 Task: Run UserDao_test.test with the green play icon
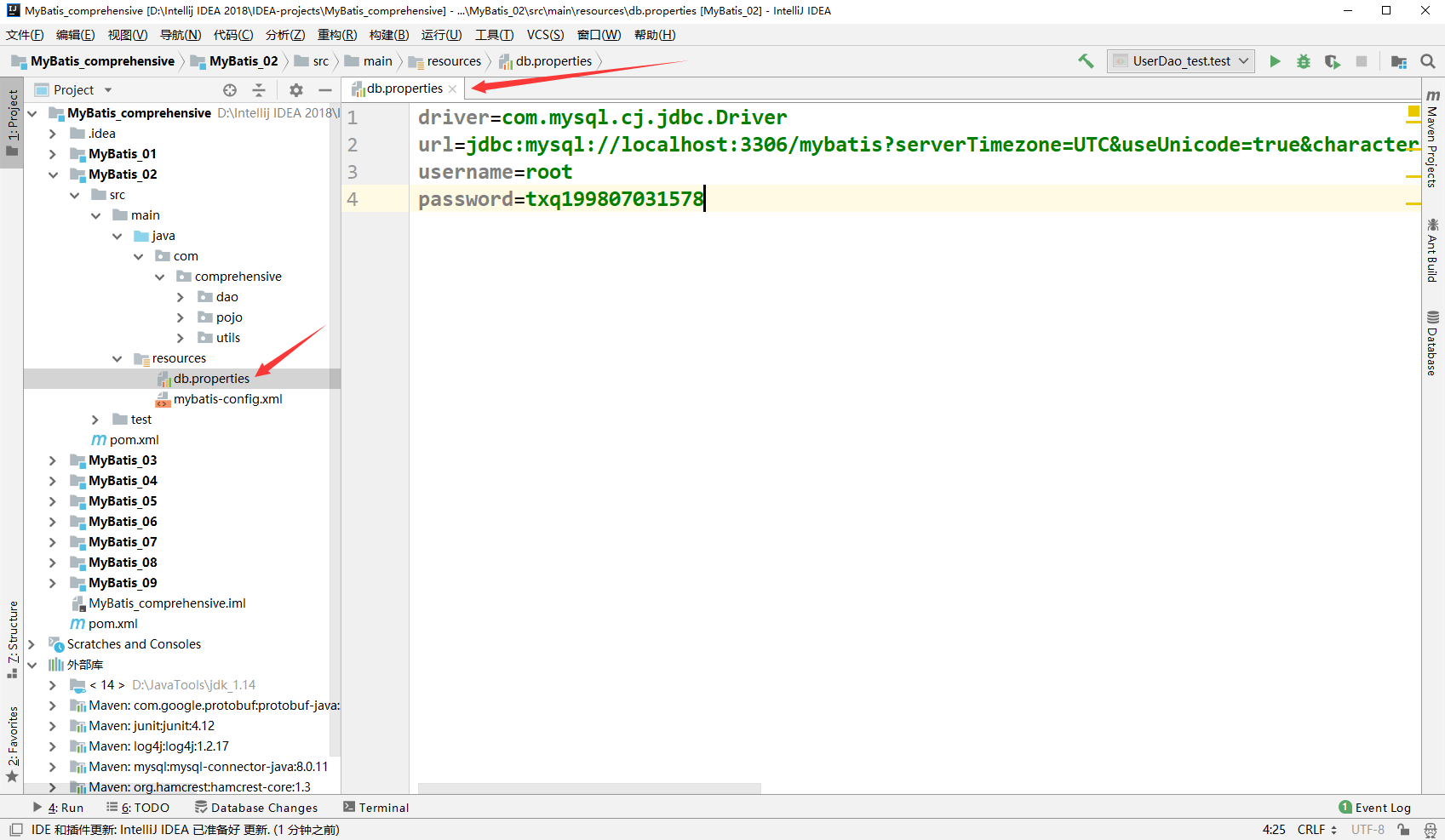click(x=1275, y=61)
